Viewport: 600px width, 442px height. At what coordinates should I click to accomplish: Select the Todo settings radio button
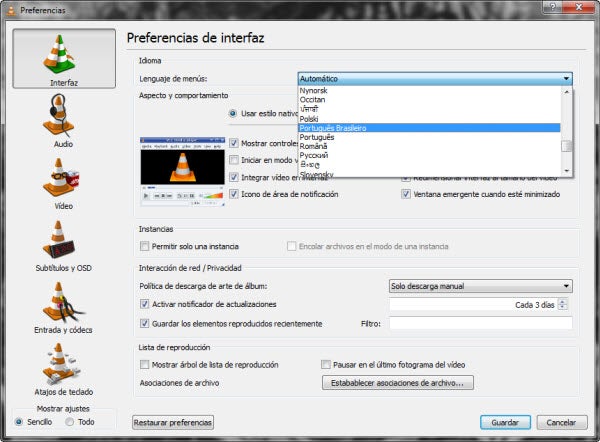pos(69,422)
